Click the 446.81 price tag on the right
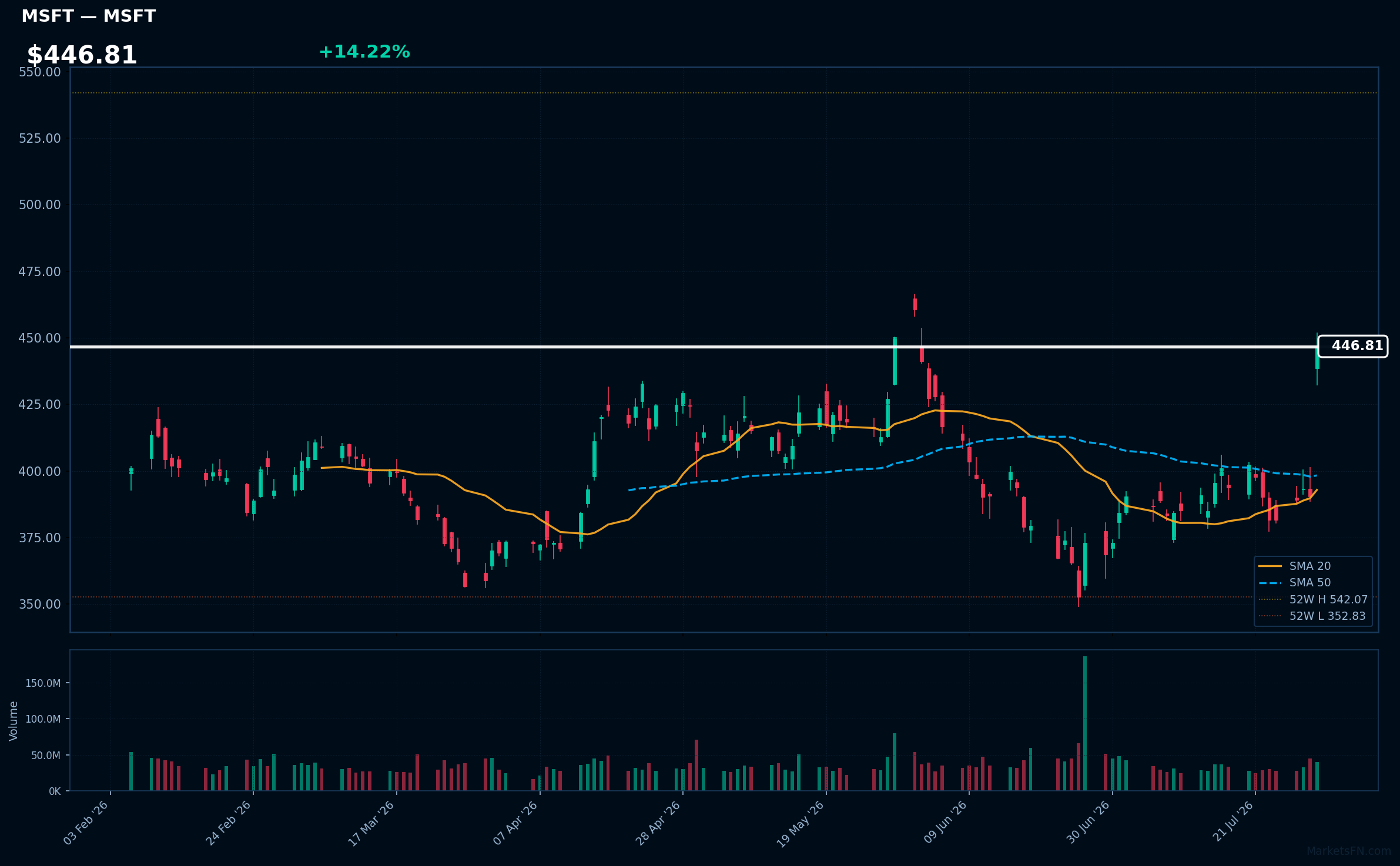The height and width of the screenshot is (866, 1400). (1352, 346)
